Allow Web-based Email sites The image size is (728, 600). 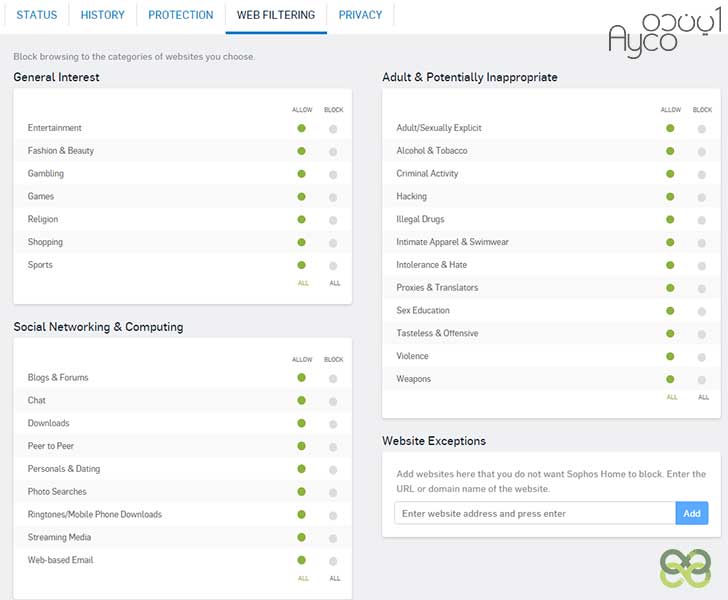(x=301, y=560)
